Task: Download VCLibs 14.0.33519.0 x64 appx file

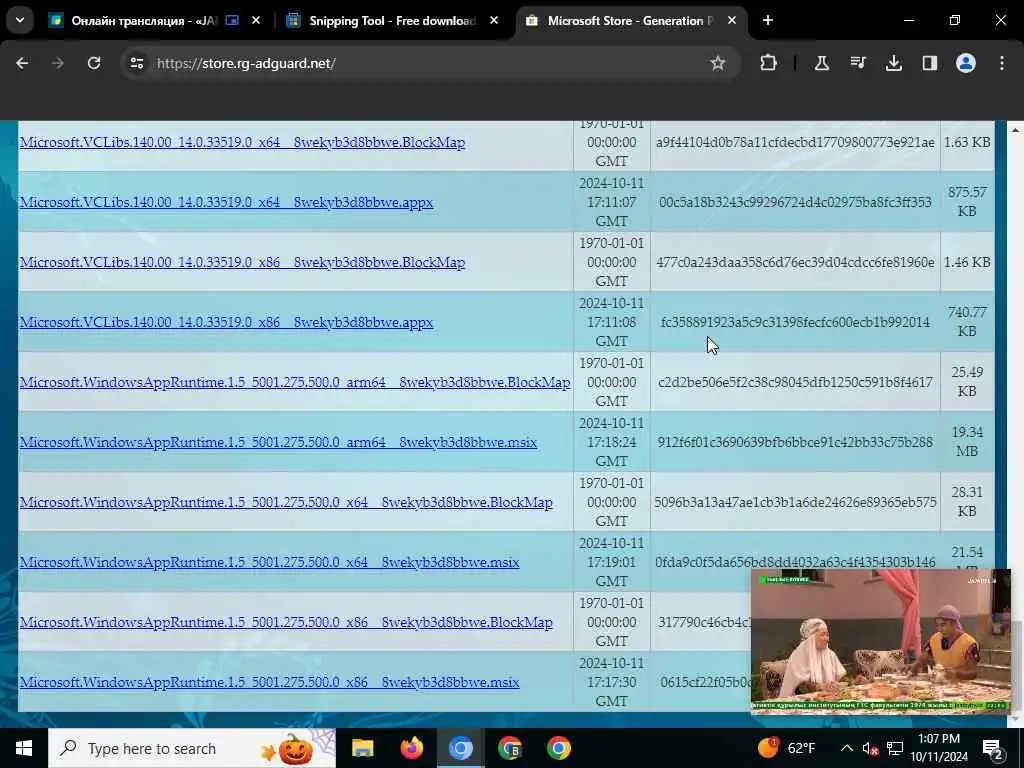Action: point(227,202)
